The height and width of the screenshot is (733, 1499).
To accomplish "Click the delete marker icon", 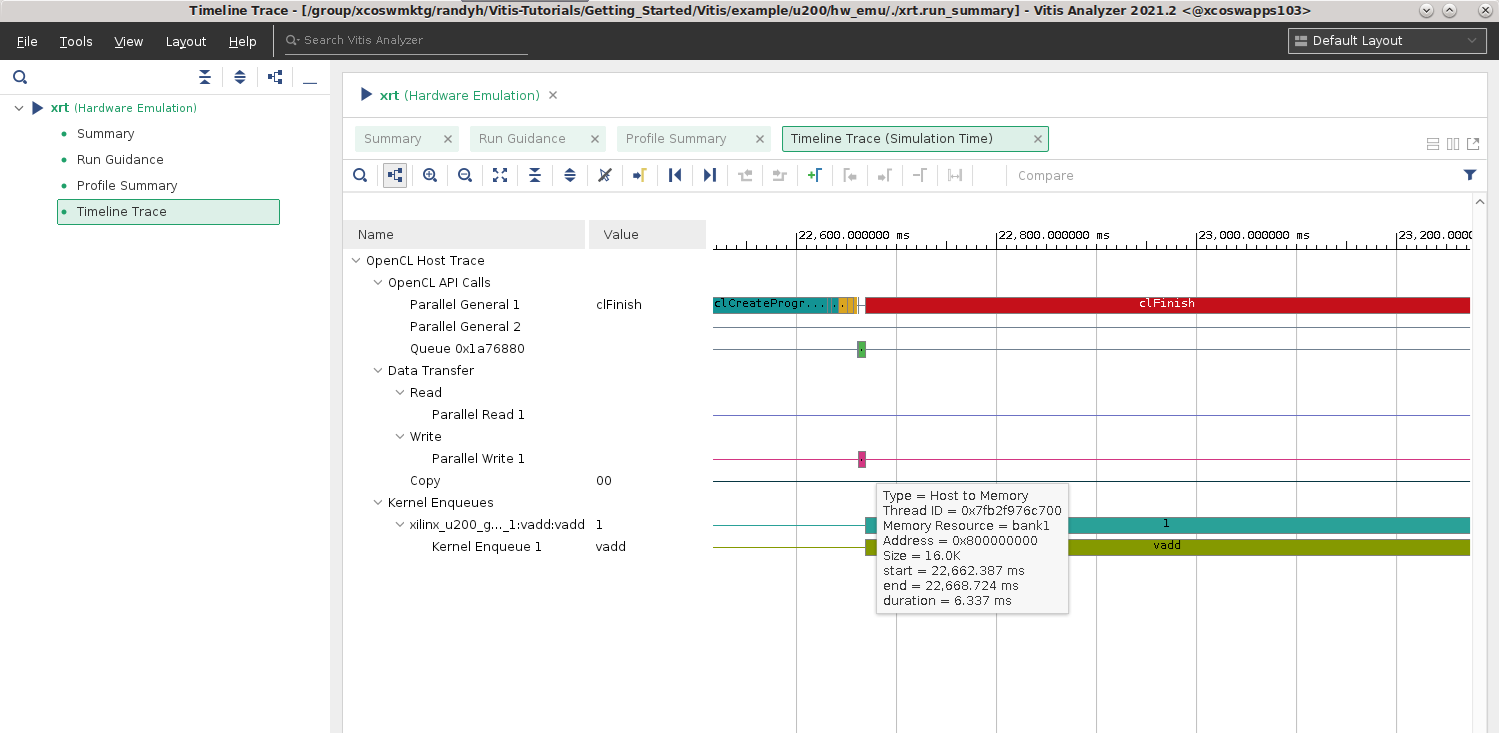I will pos(920,175).
